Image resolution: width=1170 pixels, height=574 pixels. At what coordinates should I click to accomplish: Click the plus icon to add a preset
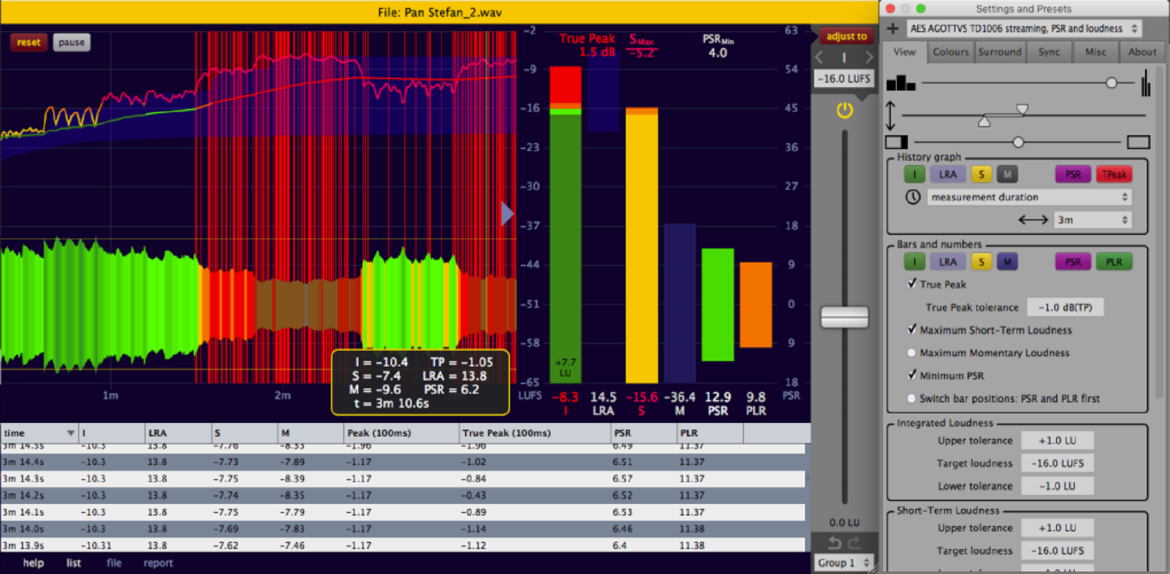[893, 29]
